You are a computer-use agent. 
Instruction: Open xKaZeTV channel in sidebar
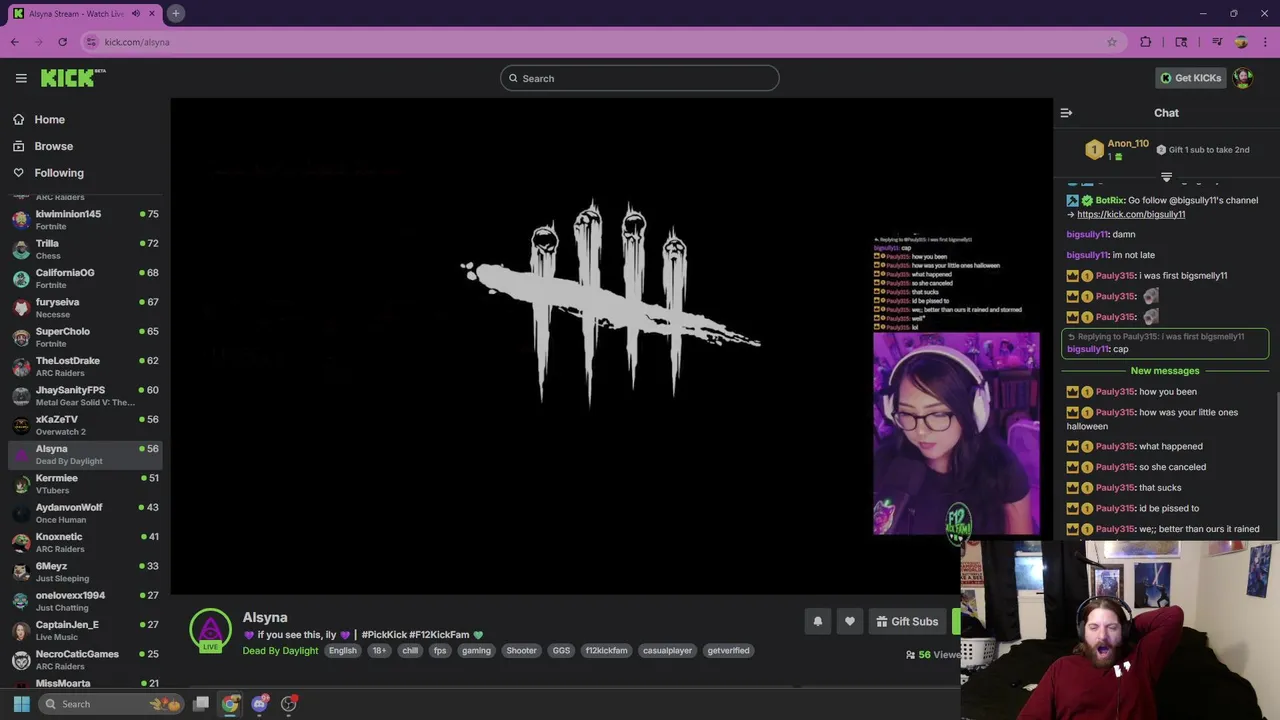(x=85, y=425)
